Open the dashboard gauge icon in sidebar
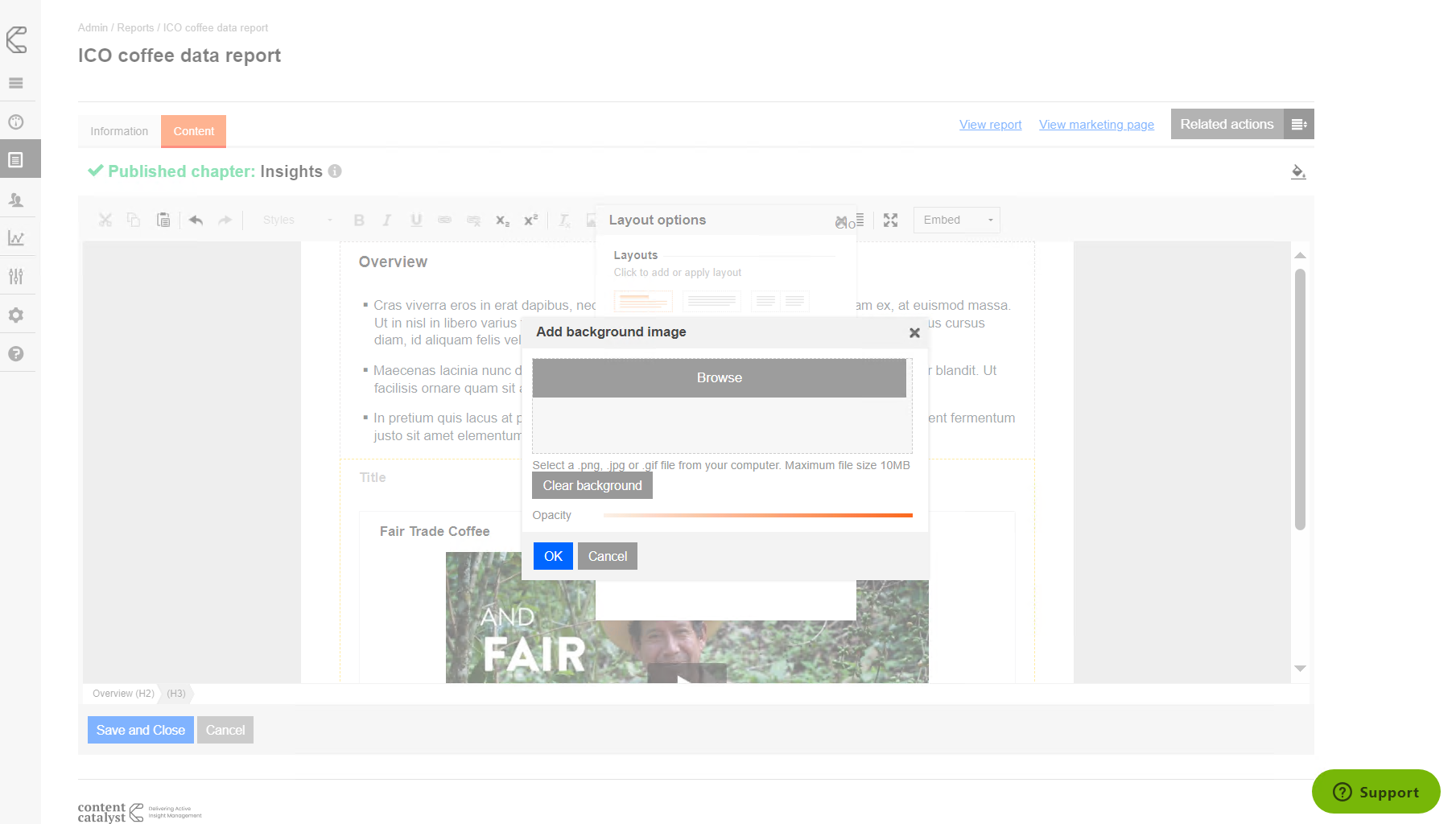Screen dimensions: 1456x824 point(16,122)
